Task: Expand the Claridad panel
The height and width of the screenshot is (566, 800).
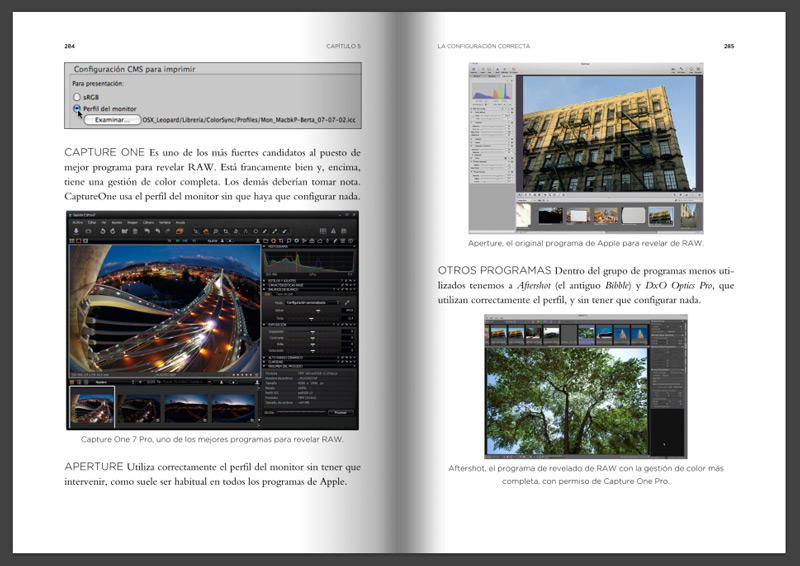Action: point(264,362)
